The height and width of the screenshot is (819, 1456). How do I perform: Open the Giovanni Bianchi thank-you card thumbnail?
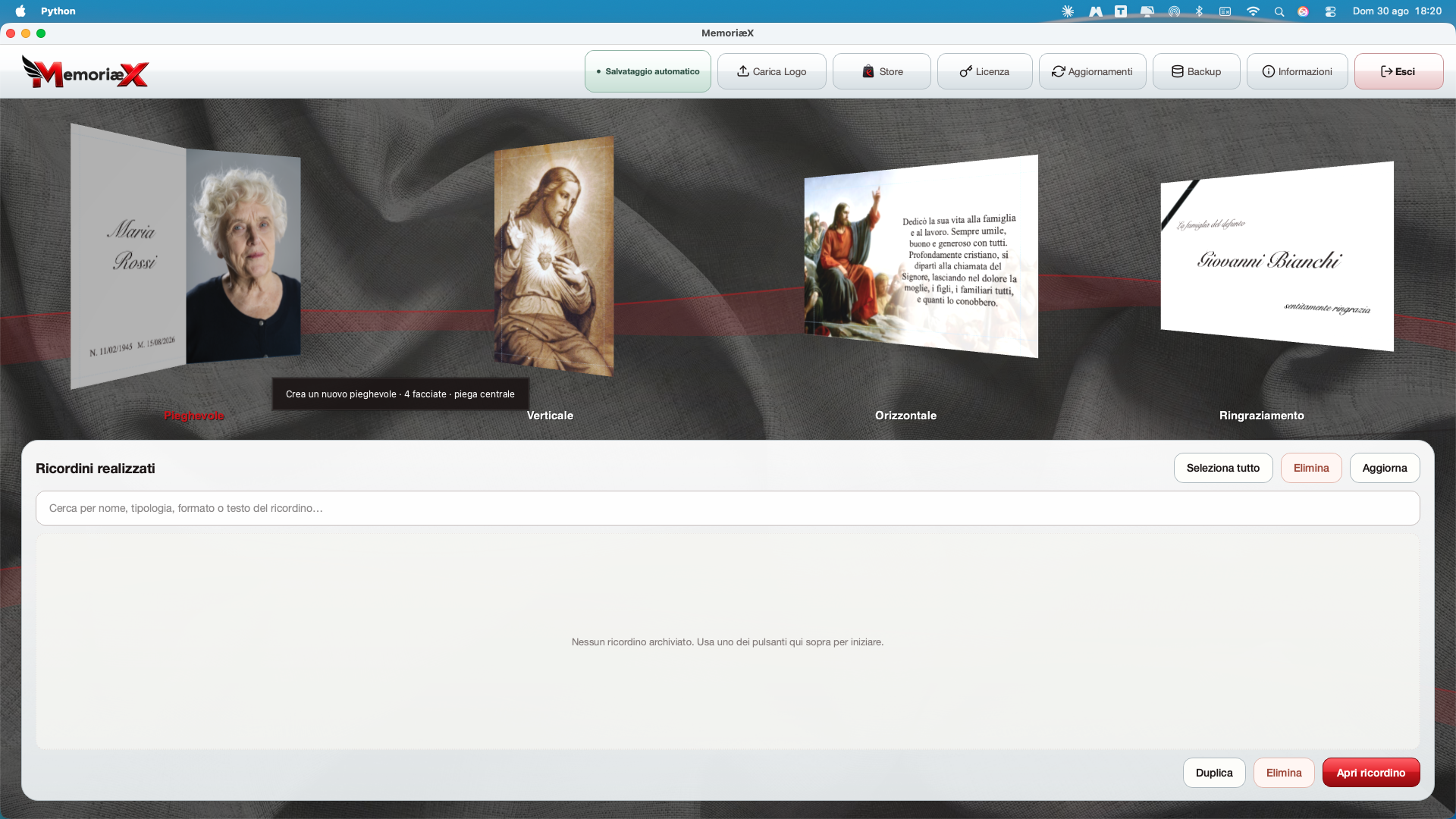pos(1277,256)
